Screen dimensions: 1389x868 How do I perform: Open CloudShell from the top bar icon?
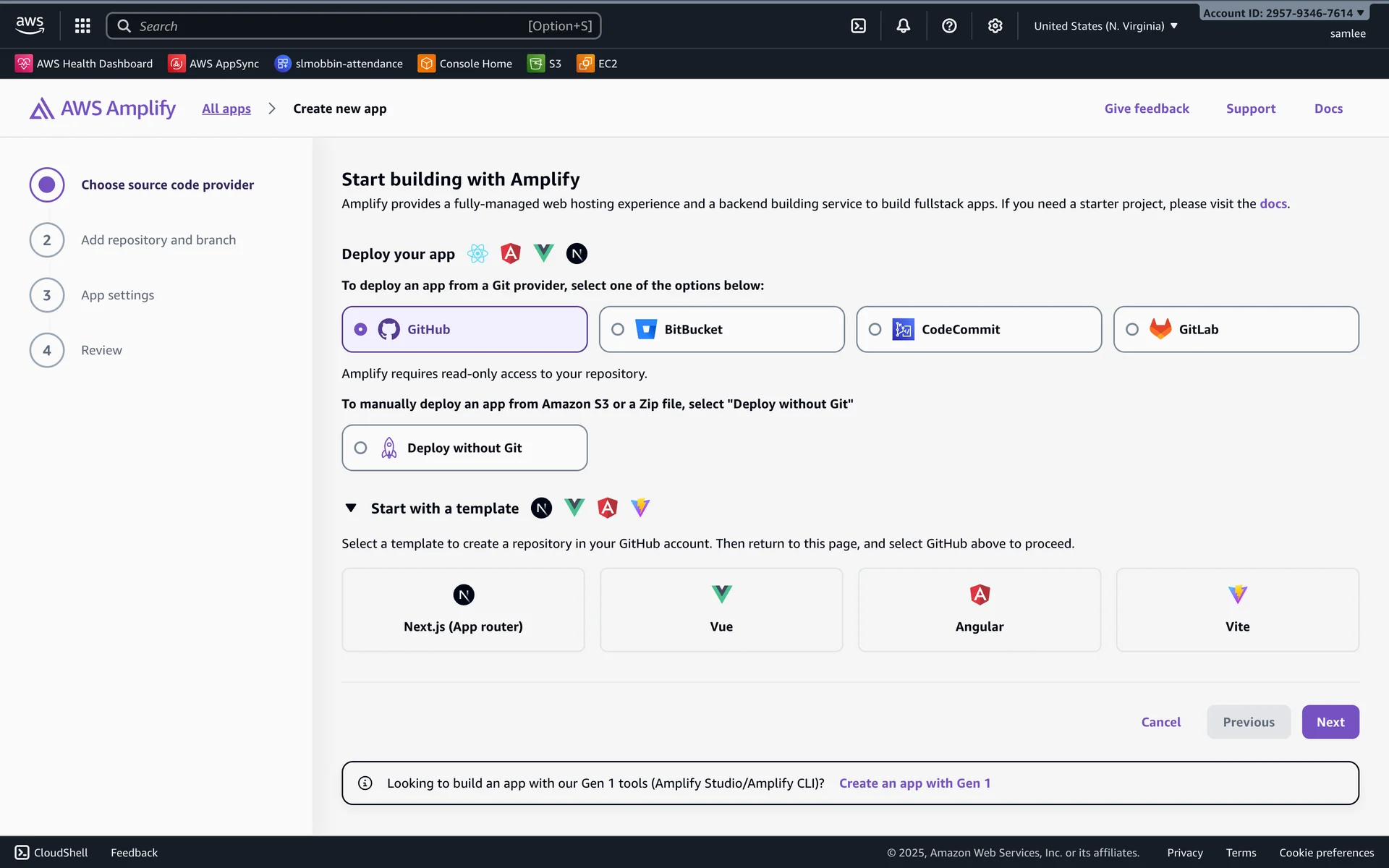point(858,26)
